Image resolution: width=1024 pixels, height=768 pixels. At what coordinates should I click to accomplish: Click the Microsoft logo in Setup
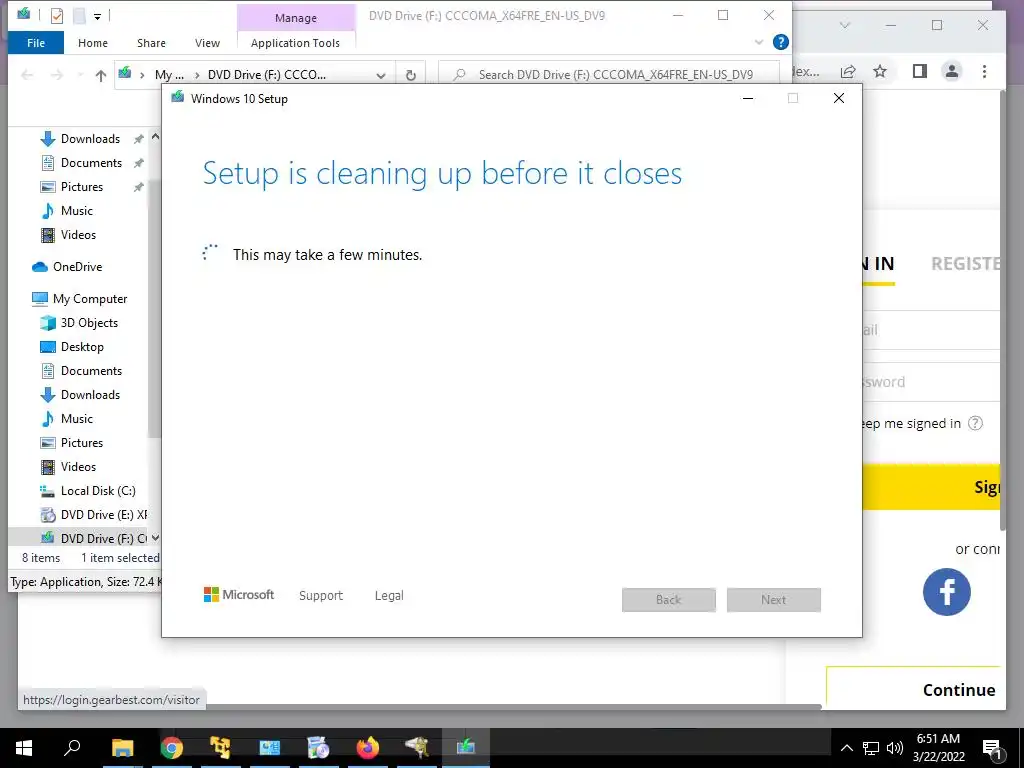239,594
